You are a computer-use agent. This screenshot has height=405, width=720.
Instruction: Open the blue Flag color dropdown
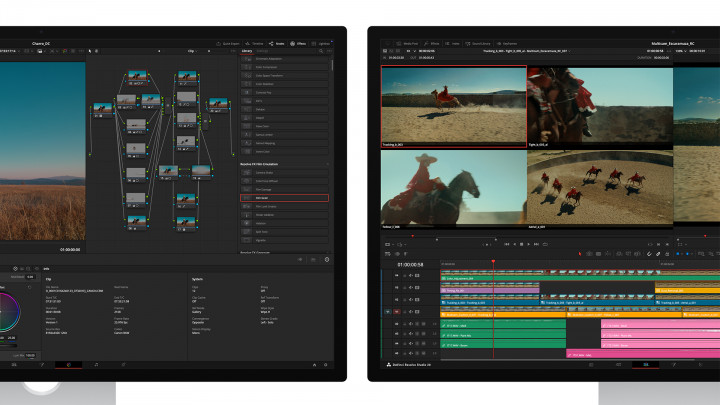pos(679,253)
